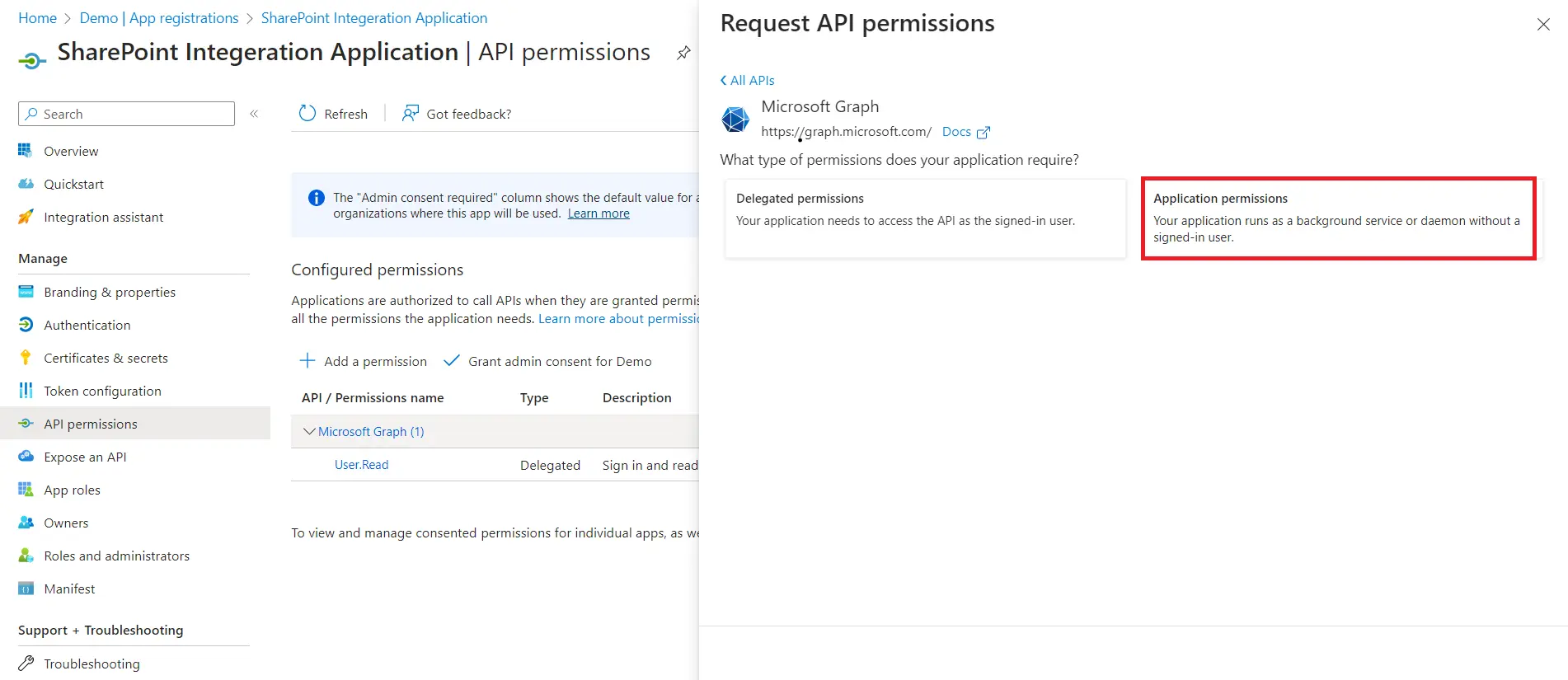Collapse the sidebar navigation menu
1568x680 pixels.
point(254,114)
